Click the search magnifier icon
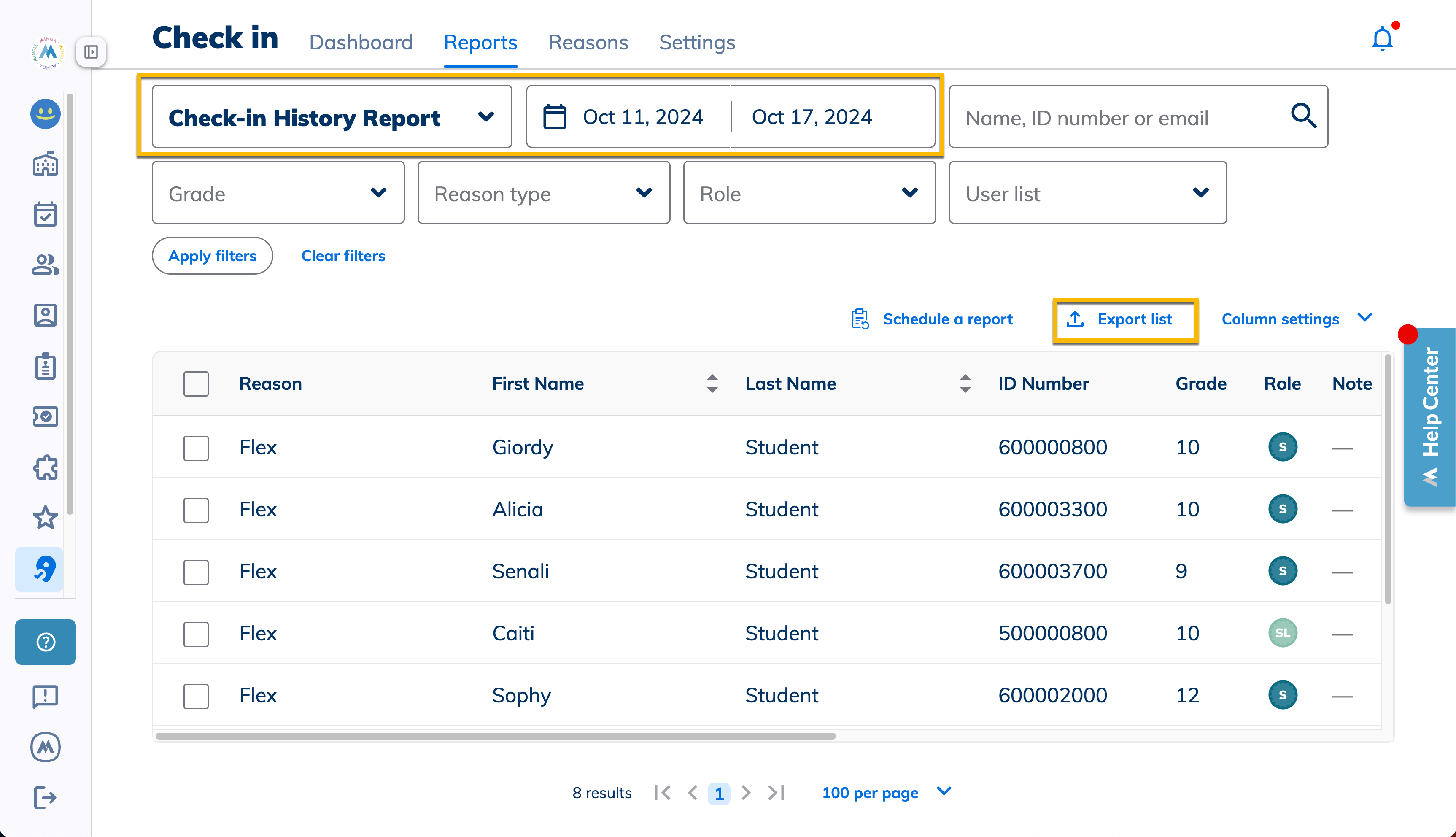 point(1303,116)
